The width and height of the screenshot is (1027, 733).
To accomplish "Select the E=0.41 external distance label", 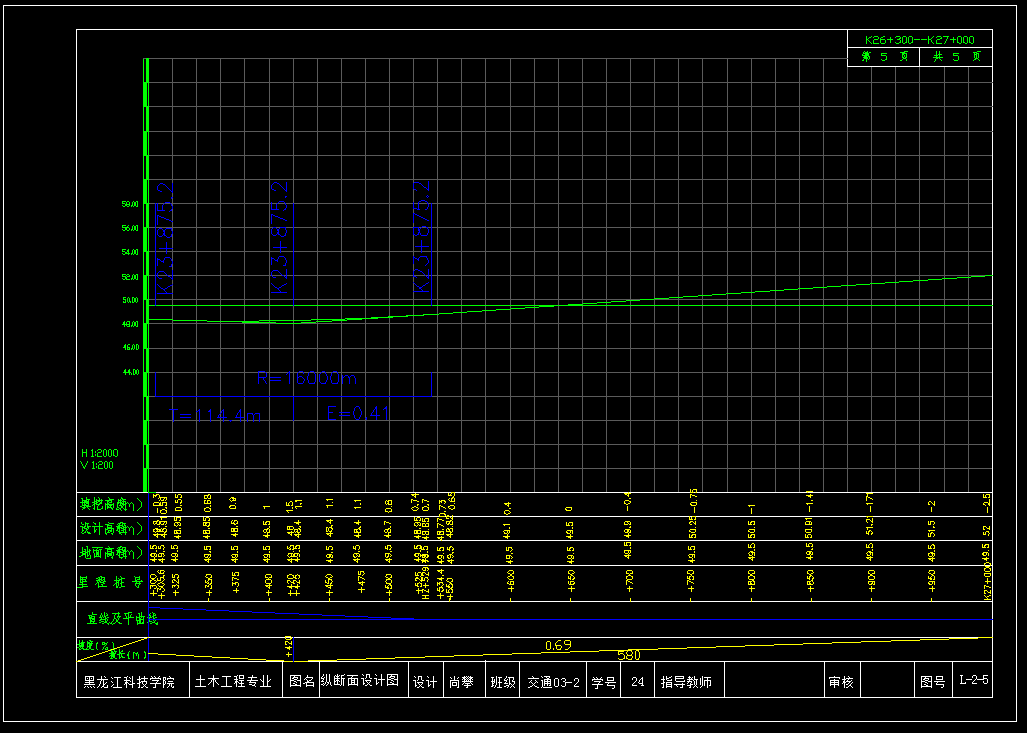I will click(358, 413).
